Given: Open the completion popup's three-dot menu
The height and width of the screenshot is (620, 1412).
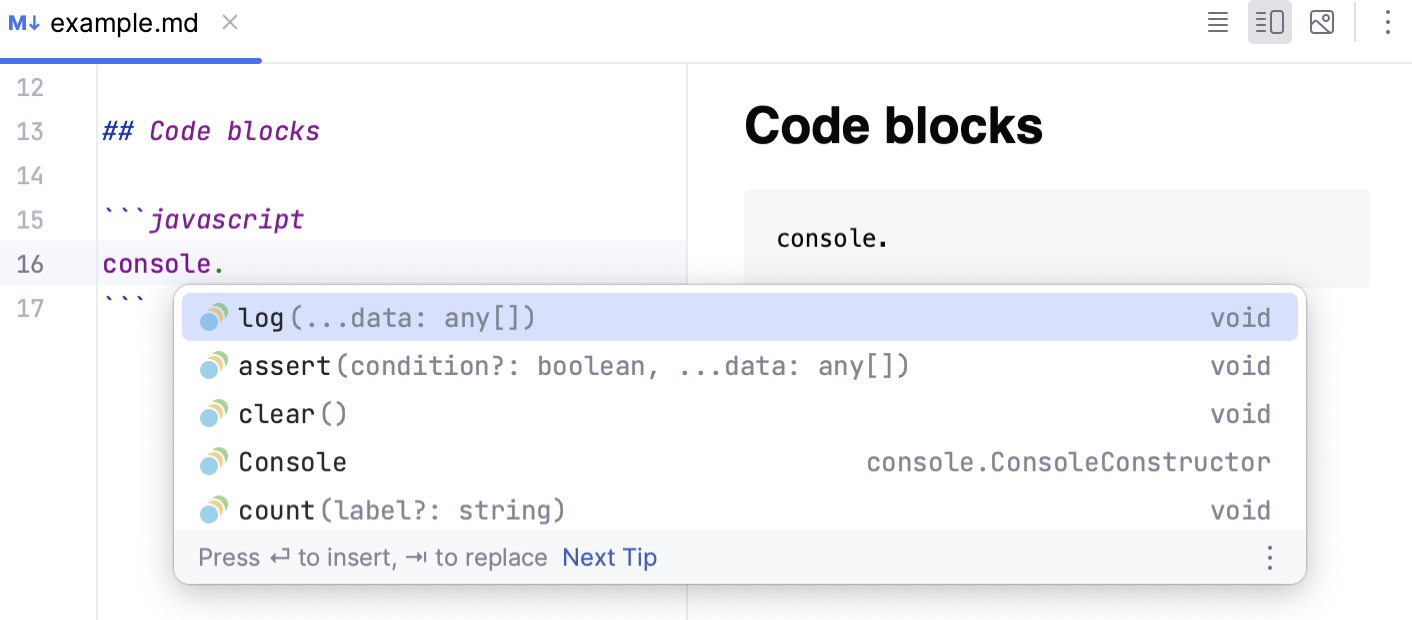Looking at the screenshot, I should [1269, 557].
